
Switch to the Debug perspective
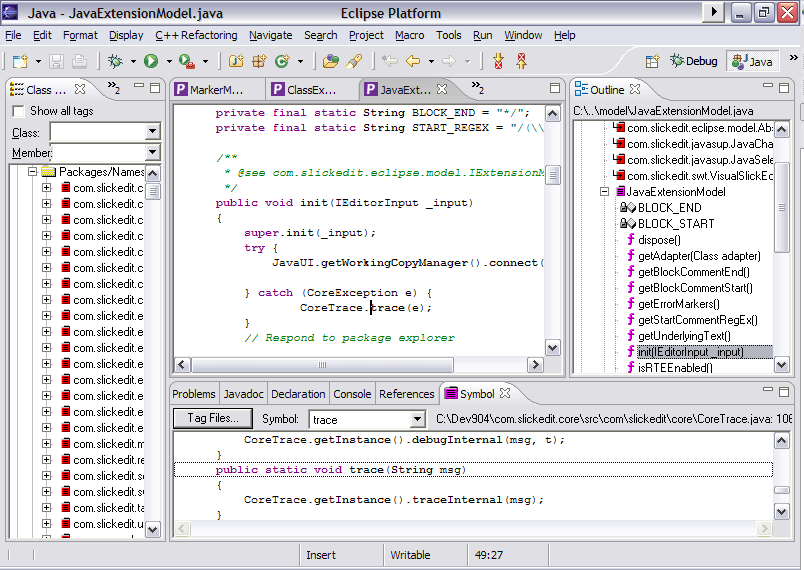693,61
